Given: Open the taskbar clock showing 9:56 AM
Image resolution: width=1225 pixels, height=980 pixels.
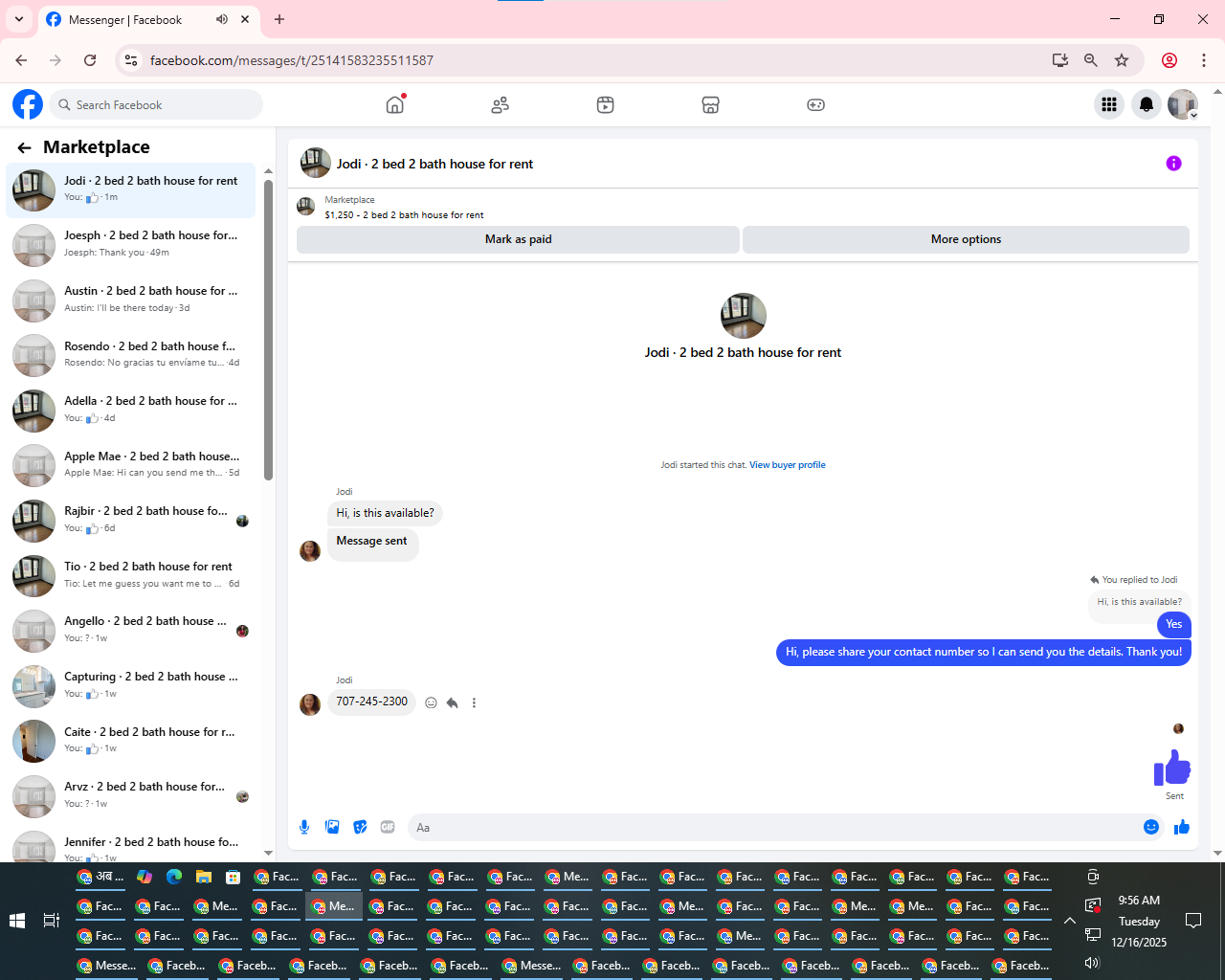Looking at the screenshot, I should [x=1139, y=921].
